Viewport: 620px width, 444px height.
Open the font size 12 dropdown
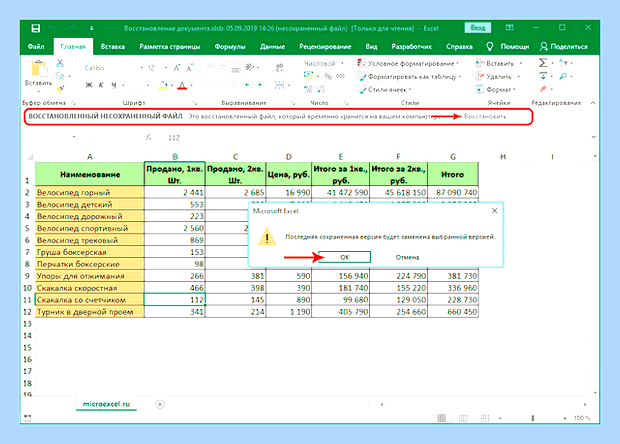tap(166, 68)
